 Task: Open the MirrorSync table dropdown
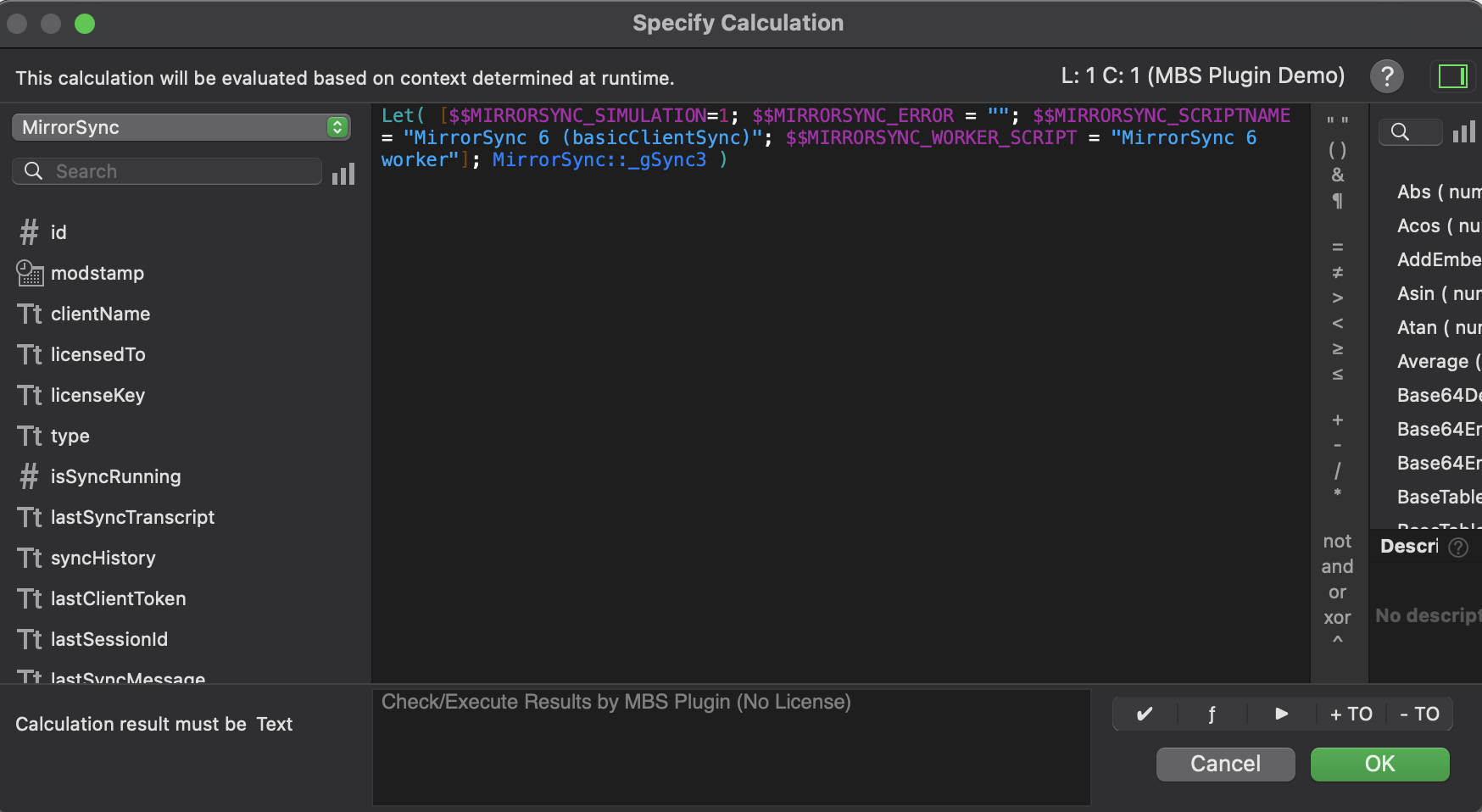point(181,127)
